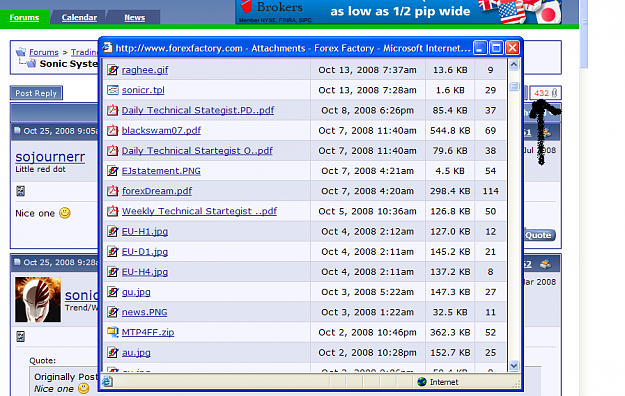Click the page icon in the popup status bar

[107, 382]
